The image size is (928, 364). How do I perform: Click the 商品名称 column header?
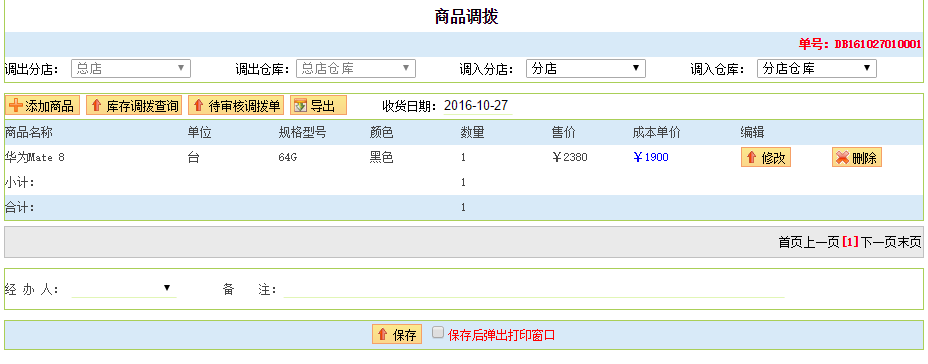tap(28, 133)
